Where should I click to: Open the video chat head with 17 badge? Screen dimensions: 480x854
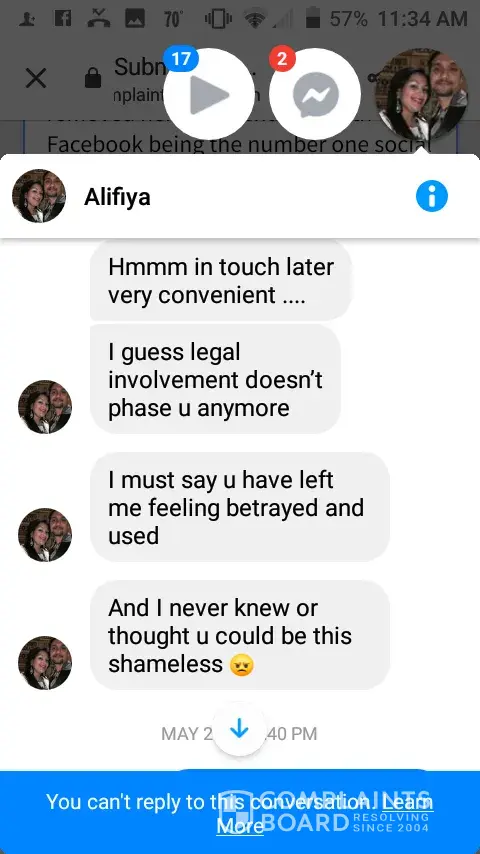tap(209, 94)
